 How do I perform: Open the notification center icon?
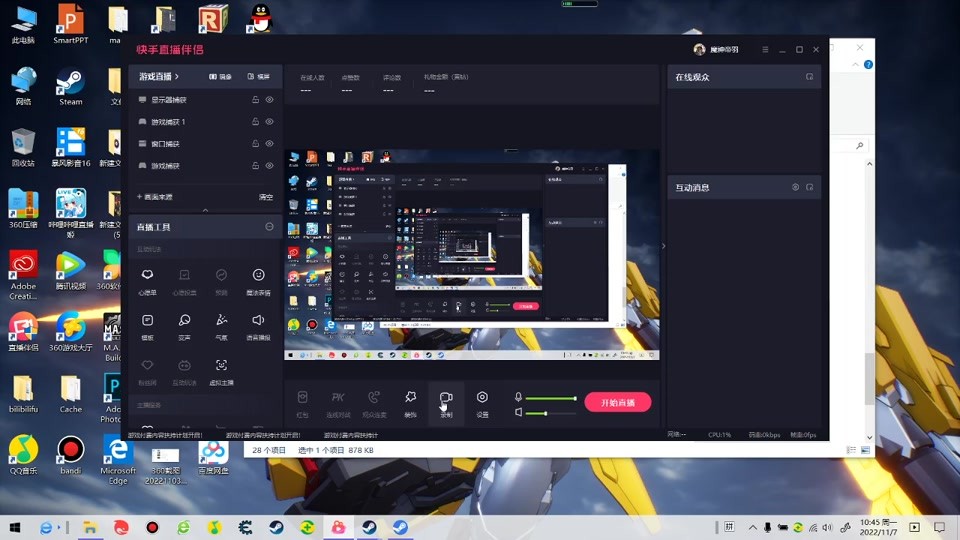940,527
